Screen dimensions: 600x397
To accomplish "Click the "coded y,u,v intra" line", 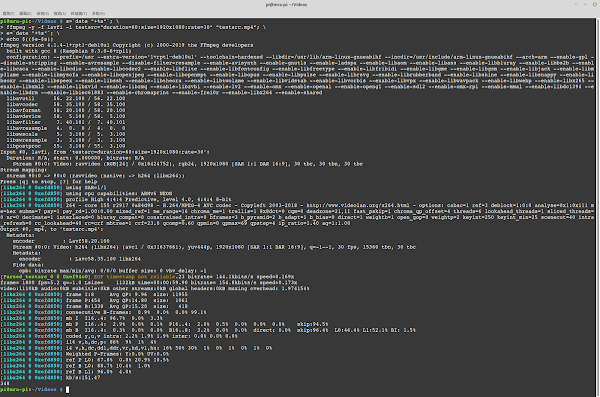I will (x=119, y=336).
